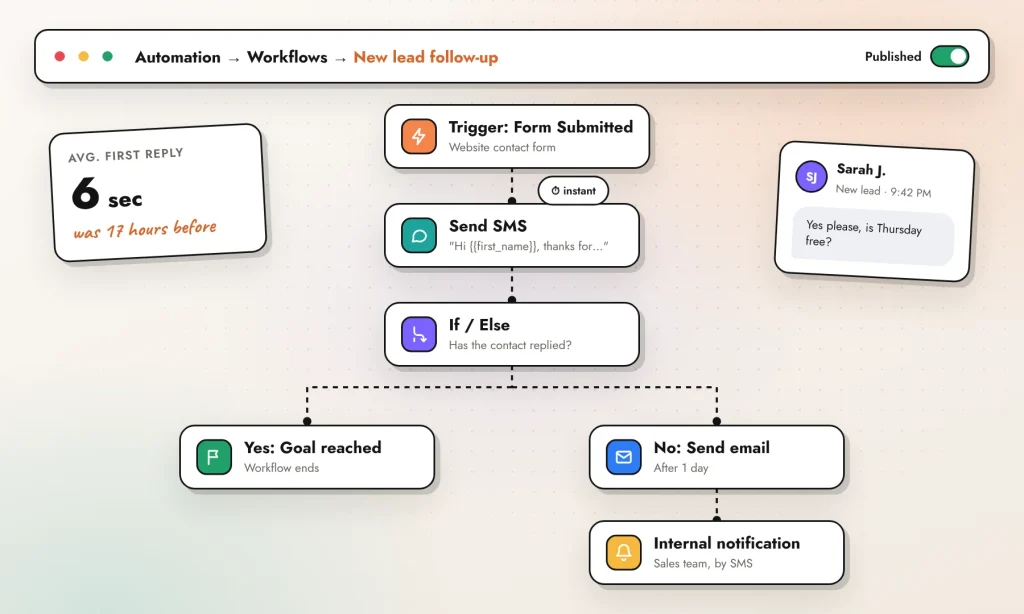1024x614 pixels.
Task: Click the 'was 17 hours before' note
Action: (145, 230)
